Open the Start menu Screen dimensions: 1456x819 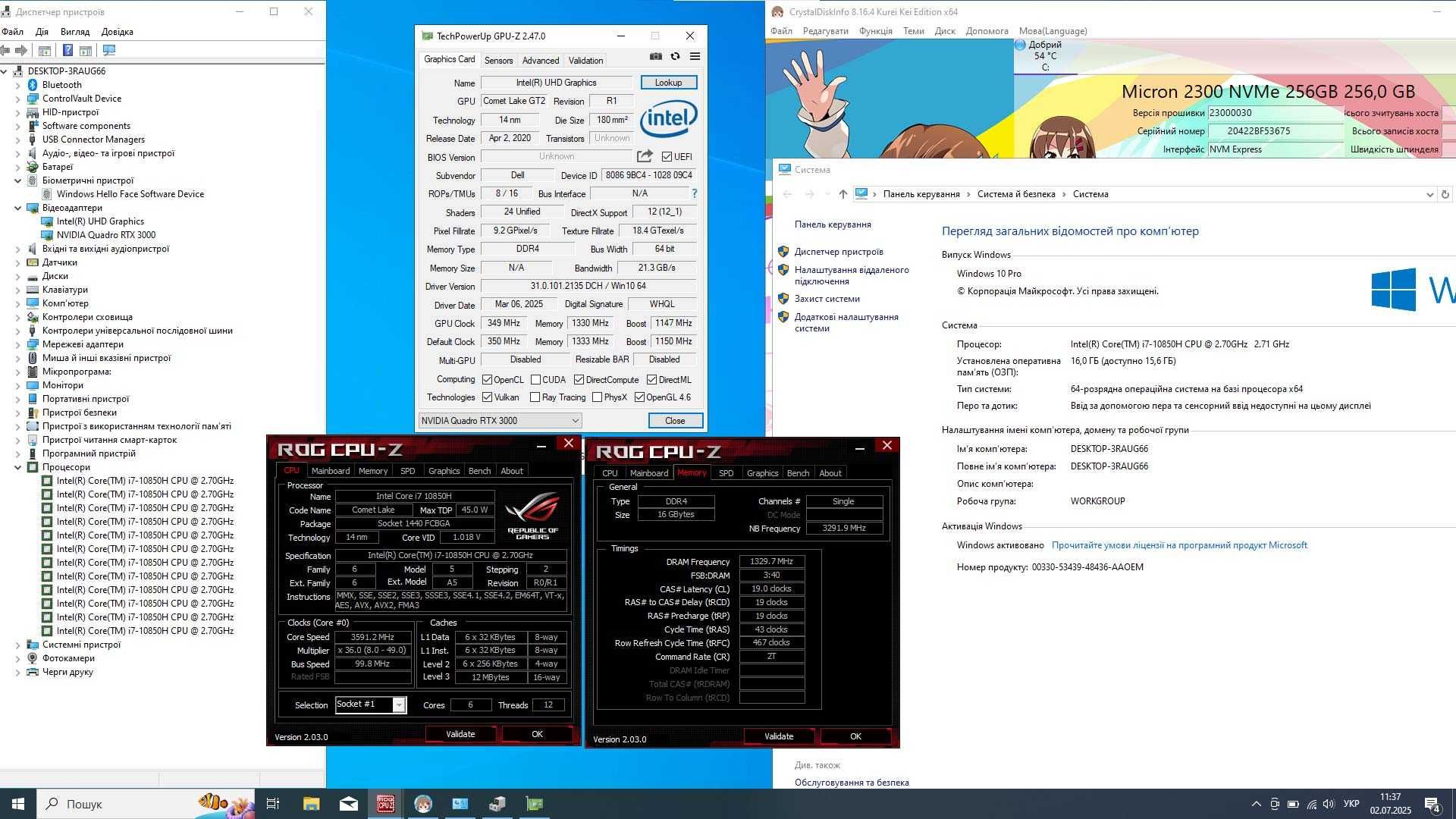coord(18,804)
